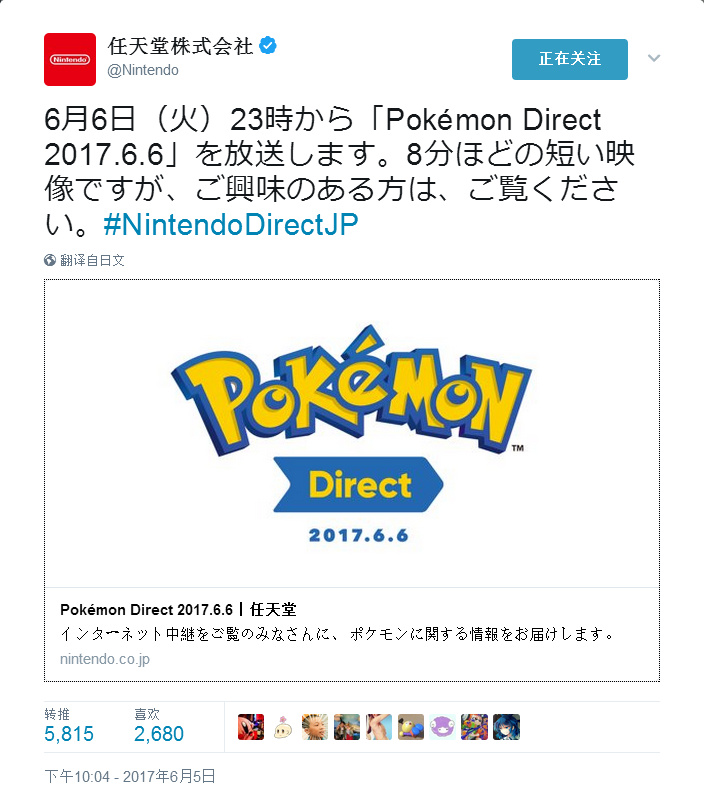Expand the tweet options chevron

(x=654, y=58)
